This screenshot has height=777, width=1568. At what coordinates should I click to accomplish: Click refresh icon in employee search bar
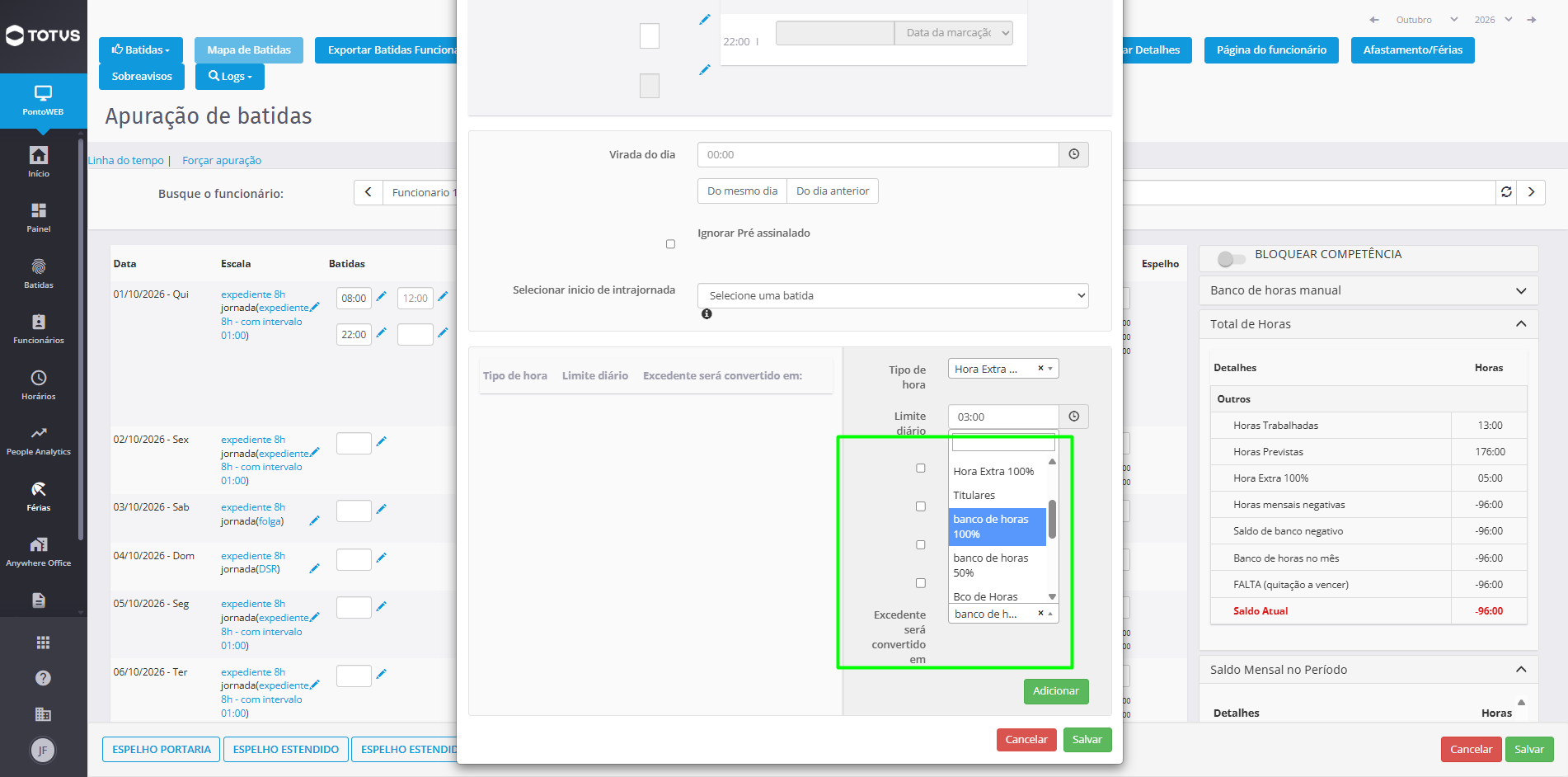coord(1506,192)
